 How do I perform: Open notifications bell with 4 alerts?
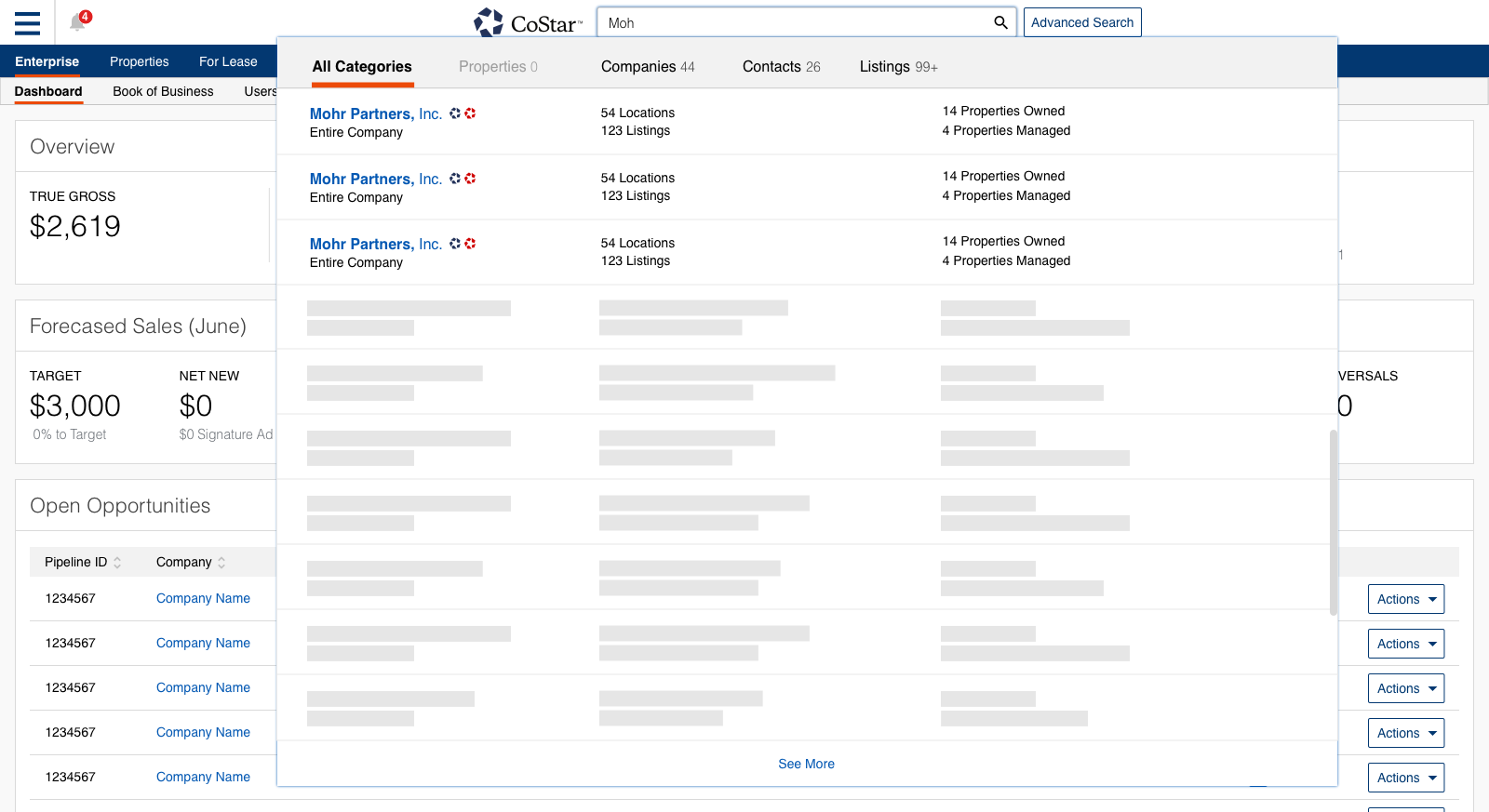[x=79, y=20]
